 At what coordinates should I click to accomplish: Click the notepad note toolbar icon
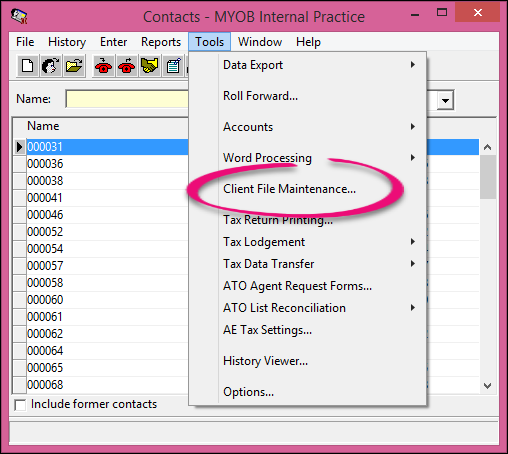(x=173, y=66)
